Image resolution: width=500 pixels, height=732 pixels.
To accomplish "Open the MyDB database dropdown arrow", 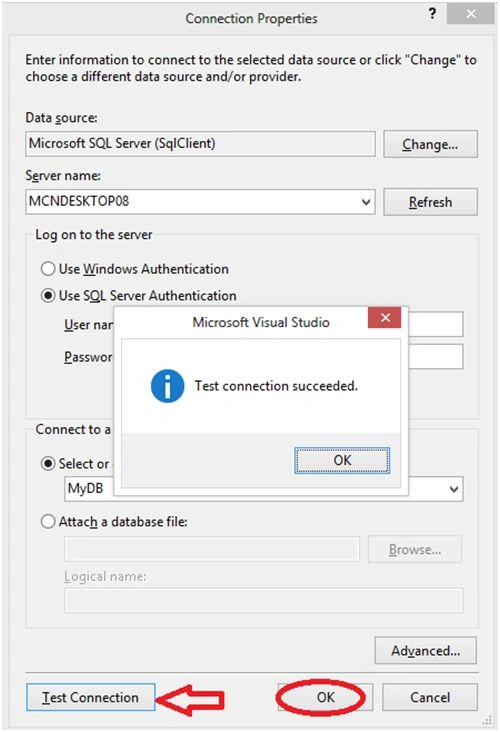I will pyautogui.click(x=454, y=489).
